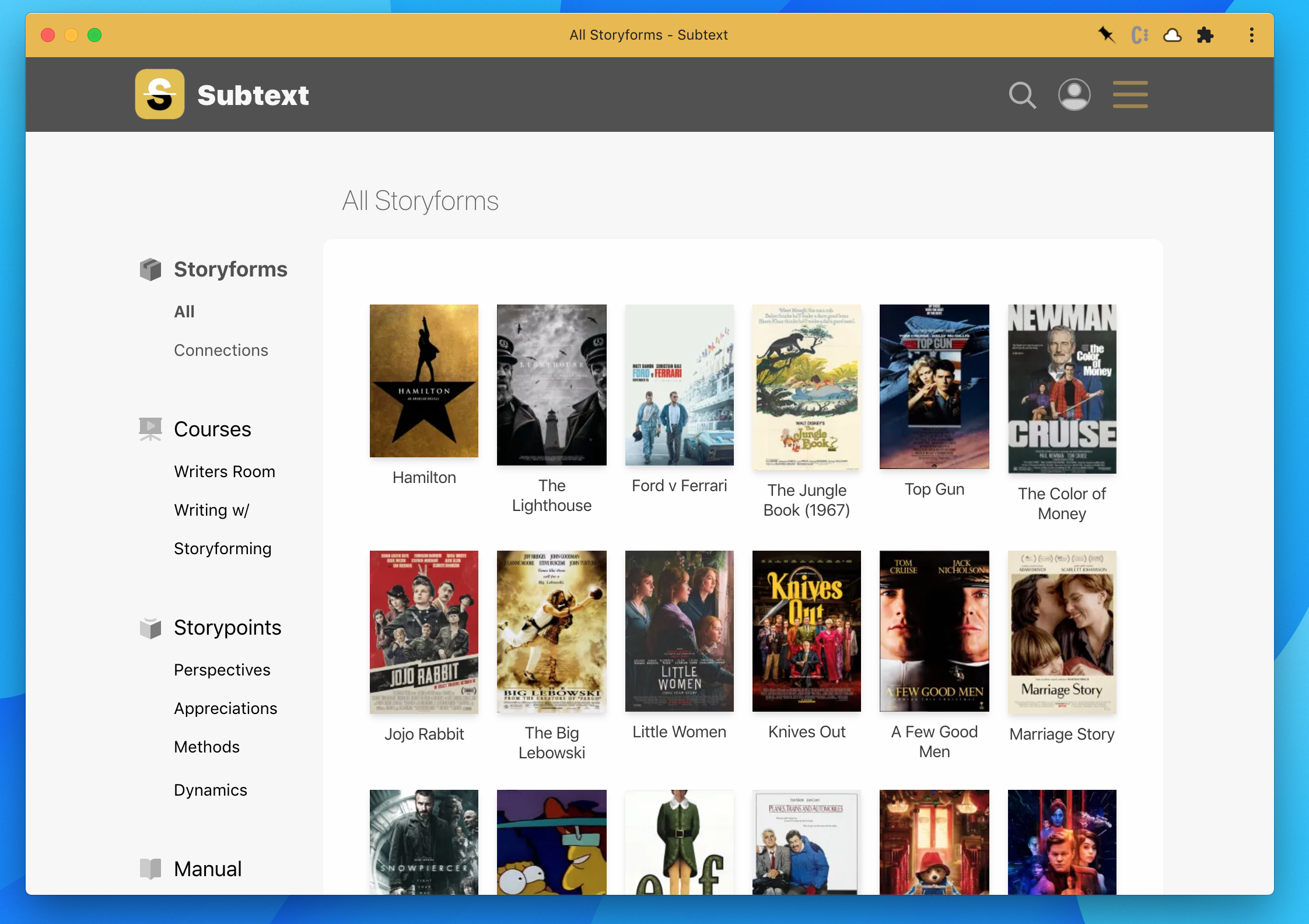Screen dimensions: 1309x924
Task: Open Appreciations in the sidebar
Action: pos(226,708)
